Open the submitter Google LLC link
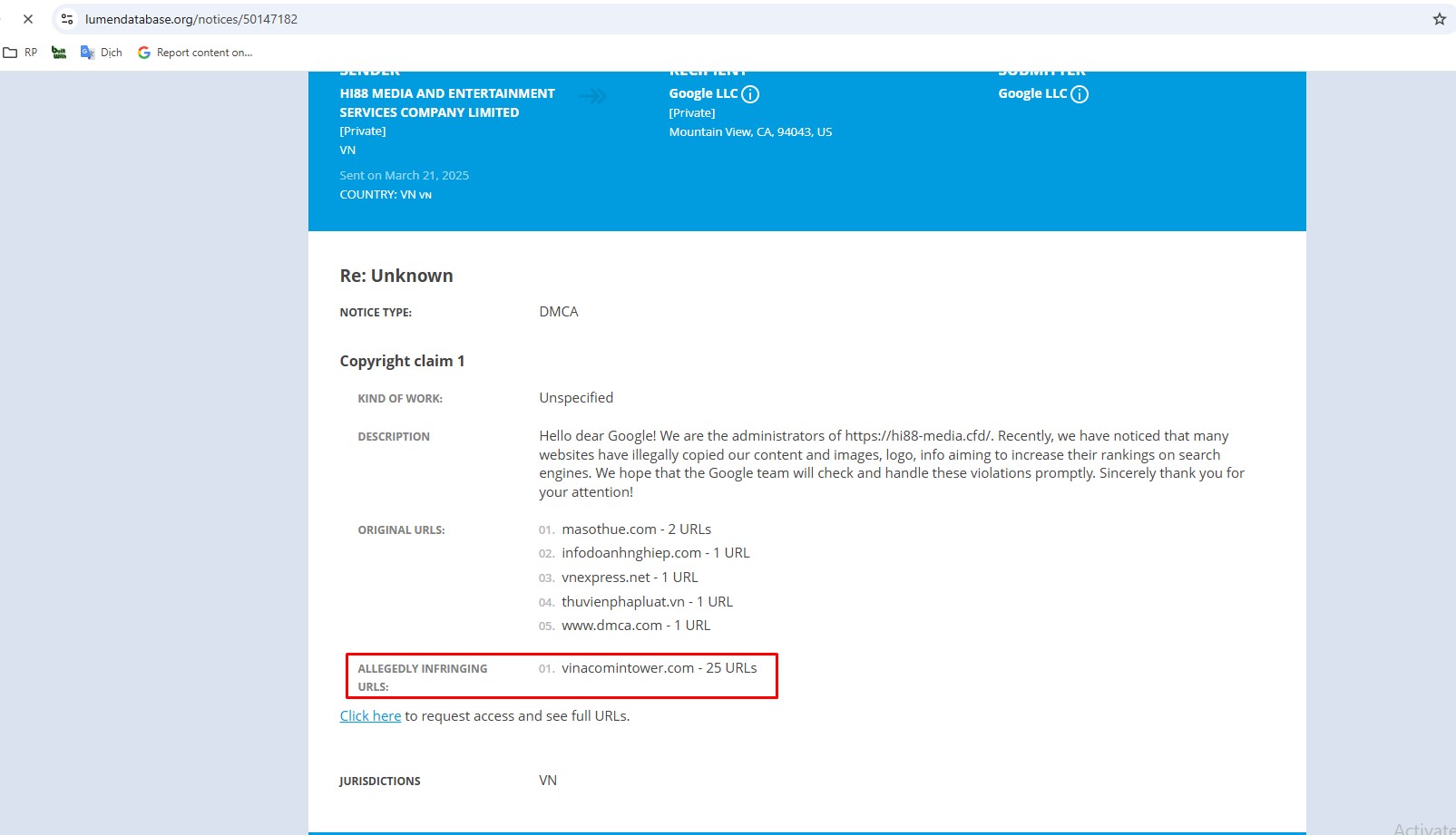Viewport: 1456px width, 835px height. (1032, 93)
